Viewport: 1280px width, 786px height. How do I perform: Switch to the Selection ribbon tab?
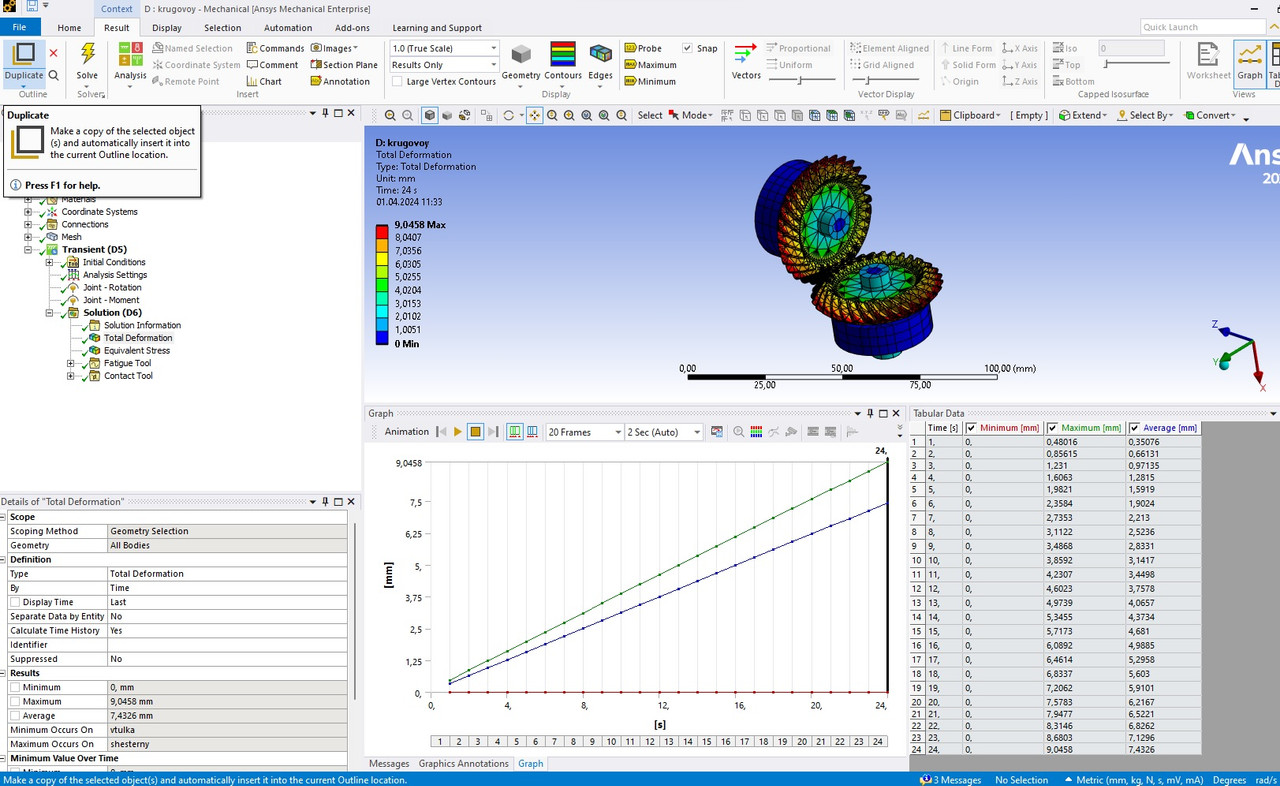click(x=222, y=28)
